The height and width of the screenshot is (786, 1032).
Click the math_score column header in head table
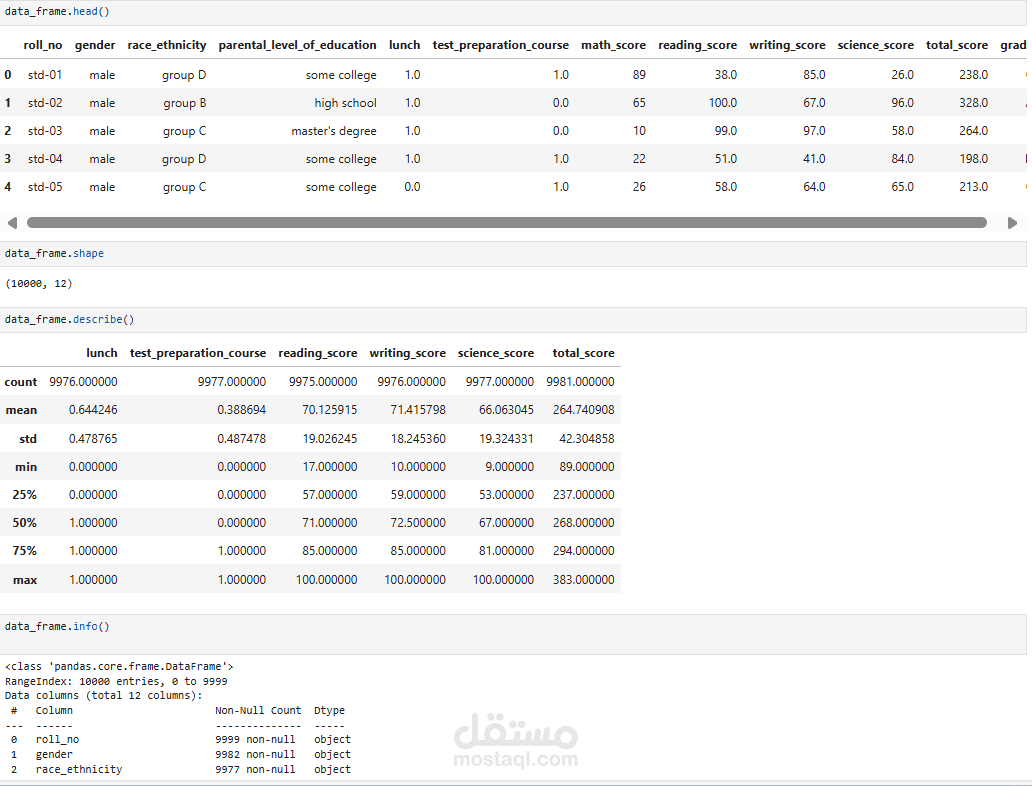coord(613,45)
